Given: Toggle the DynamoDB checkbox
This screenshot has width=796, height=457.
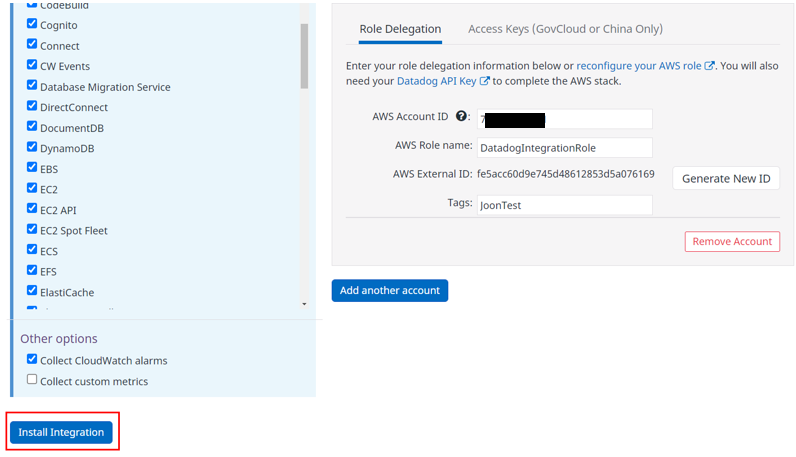Looking at the screenshot, I should [x=32, y=147].
